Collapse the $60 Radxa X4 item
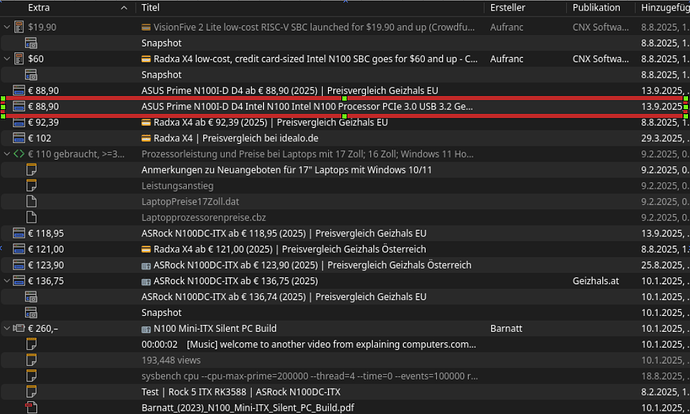 click(x=8, y=59)
